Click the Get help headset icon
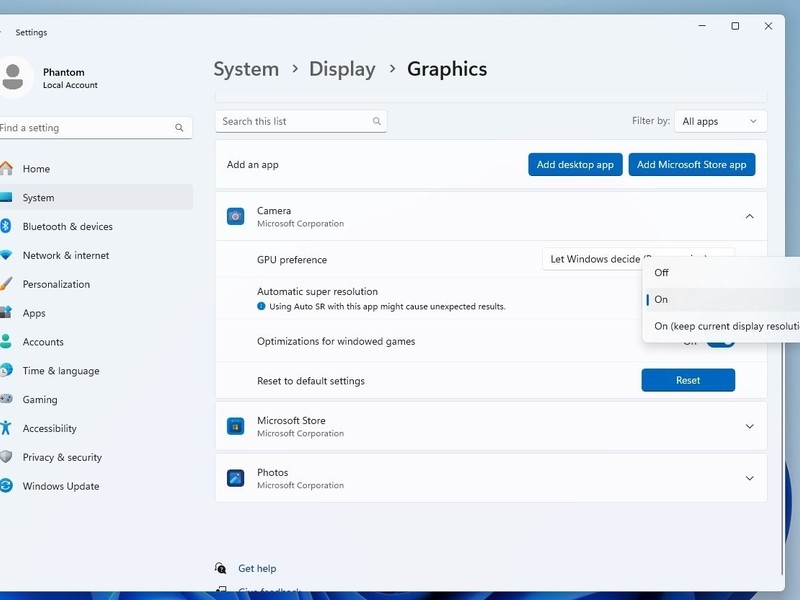Image resolution: width=800 pixels, height=600 pixels. coord(220,568)
